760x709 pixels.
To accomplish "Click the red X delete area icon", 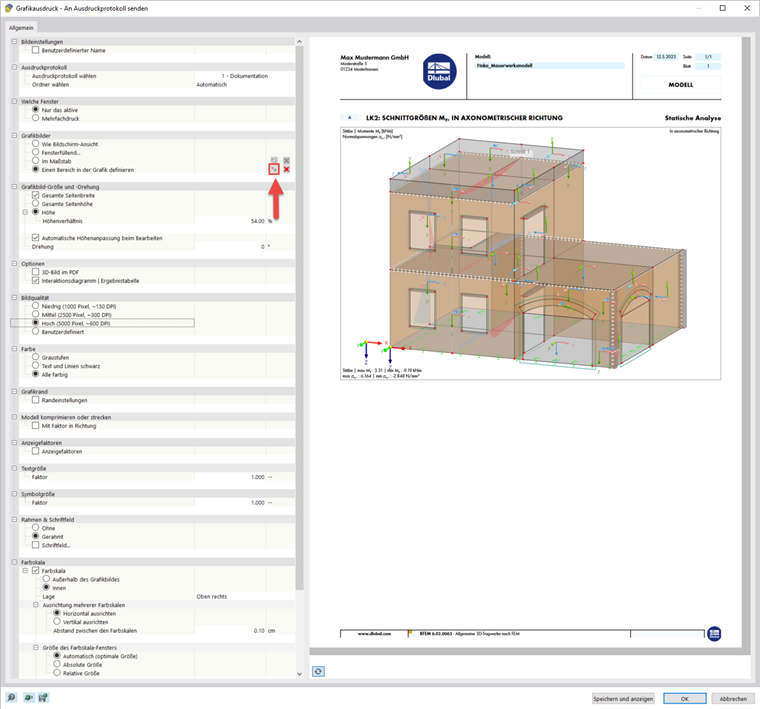I will coord(286,169).
